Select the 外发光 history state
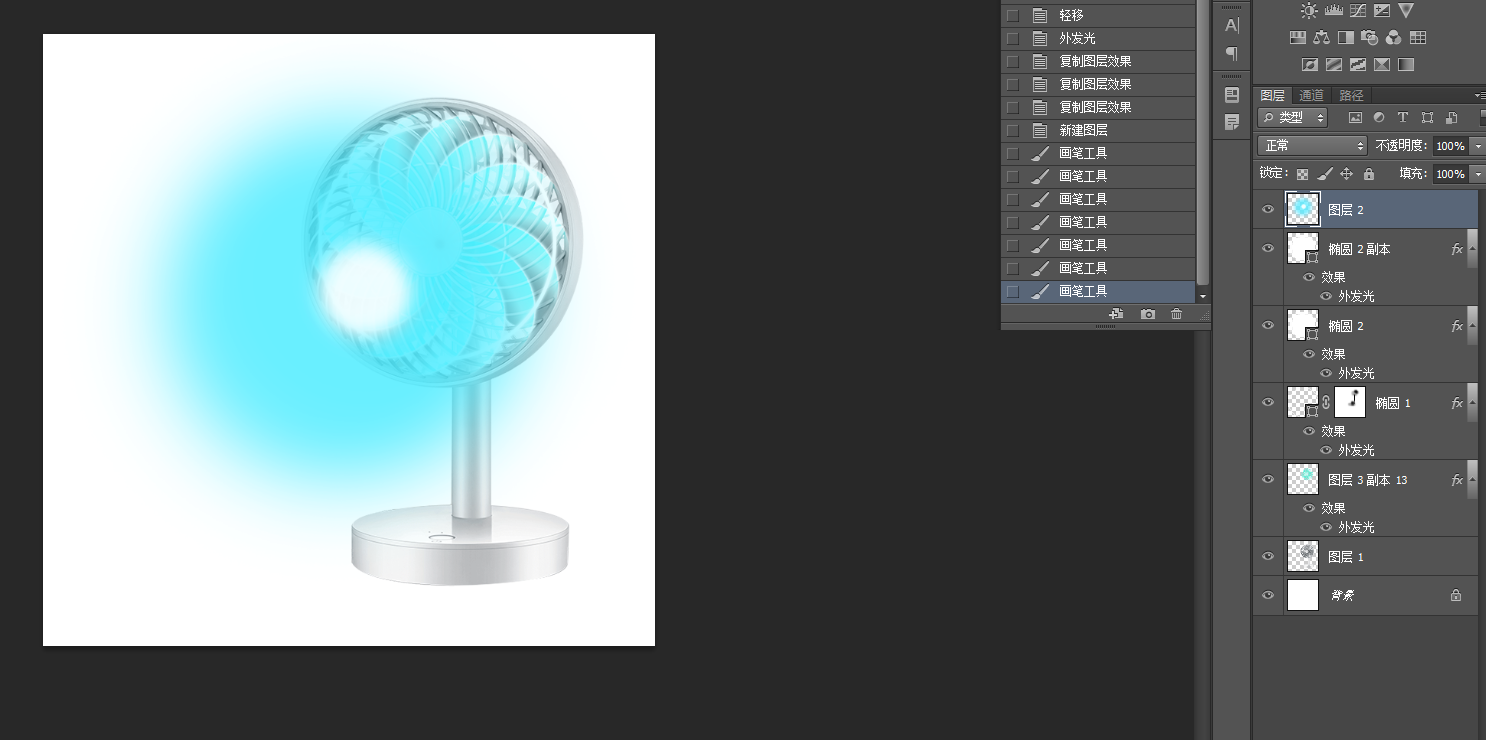Image resolution: width=1486 pixels, height=740 pixels. [x=1098, y=38]
